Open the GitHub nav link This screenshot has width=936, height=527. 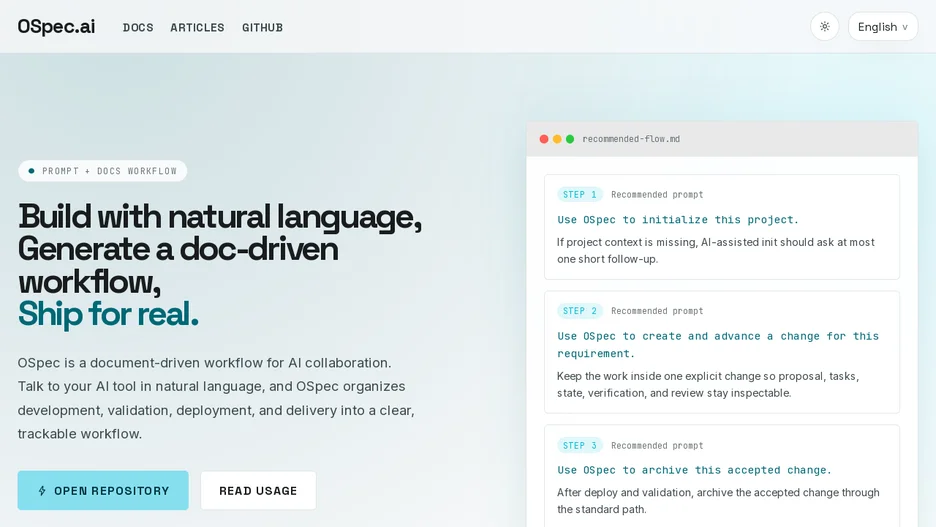[x=262, y=27]
